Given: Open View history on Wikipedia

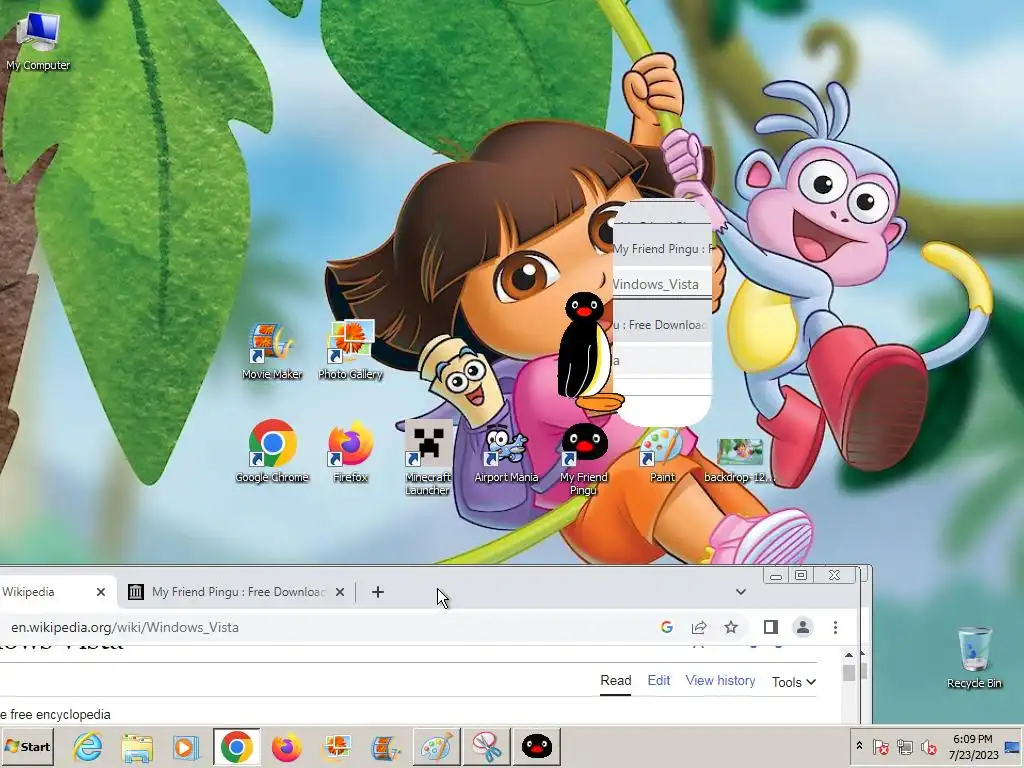Looking at the screenshot, I should tap(720, 680).
